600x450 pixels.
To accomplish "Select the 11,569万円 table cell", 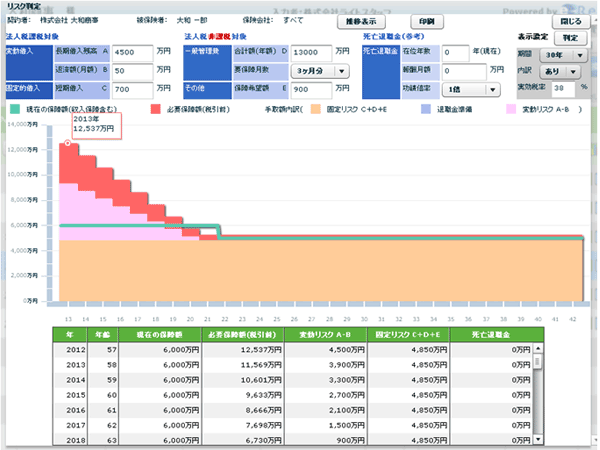I will 243,365.
